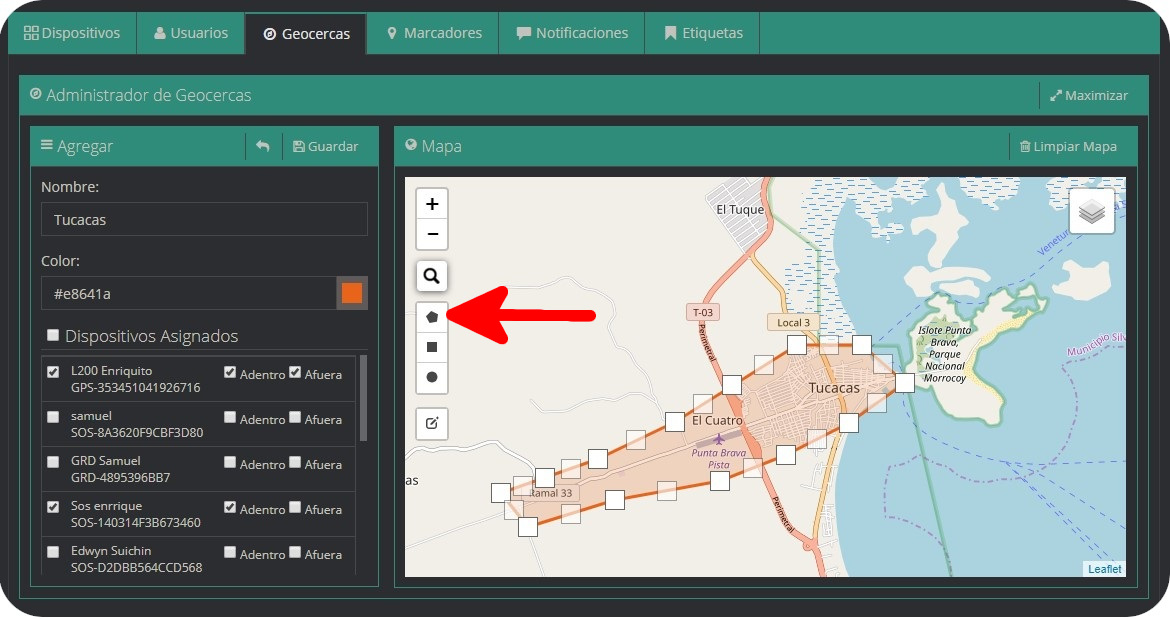Select the rectangle draw tool
Screen dimensions: 1170x619
click(x=432, y=347)
